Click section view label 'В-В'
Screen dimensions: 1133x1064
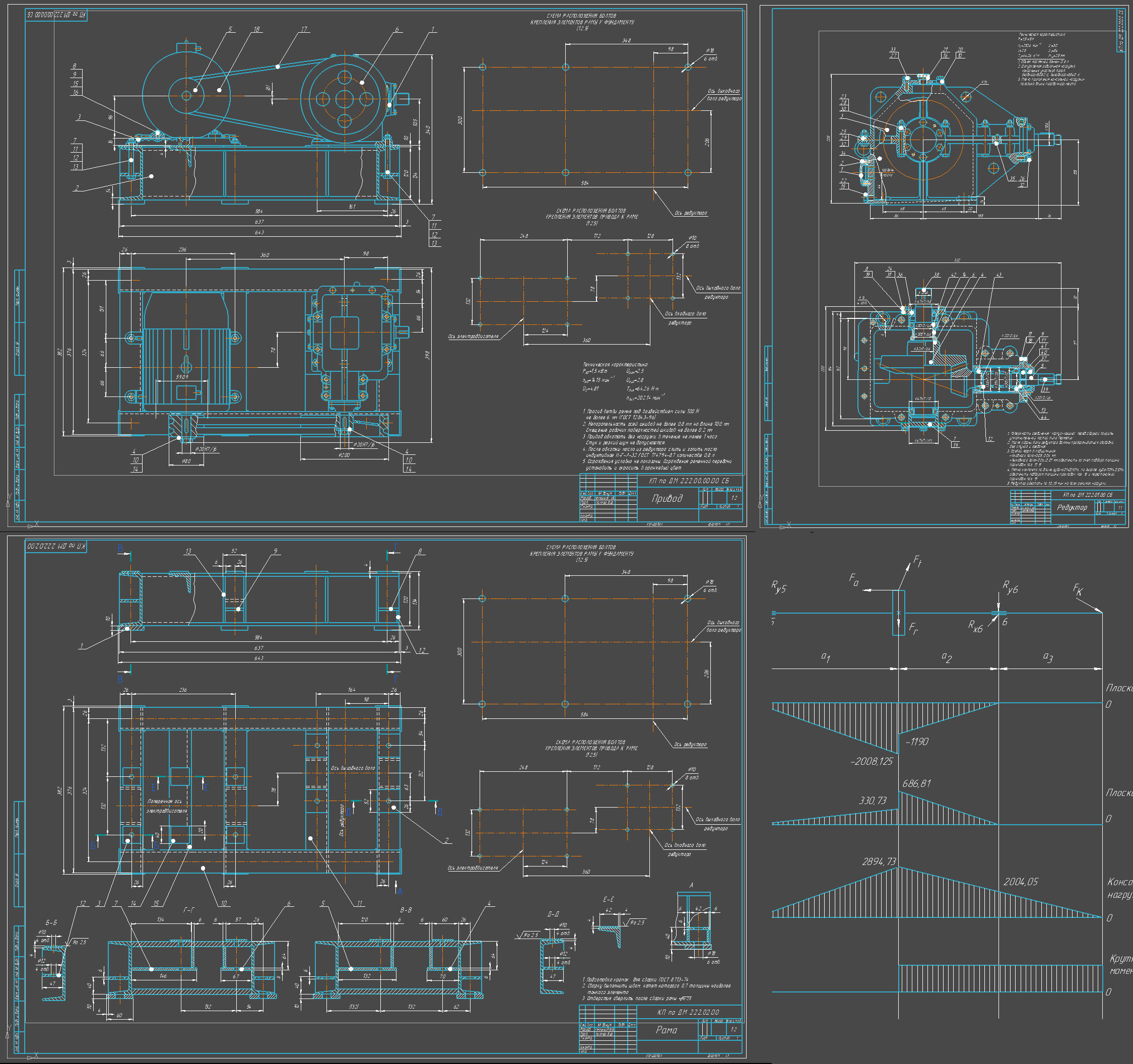(406, 910)
